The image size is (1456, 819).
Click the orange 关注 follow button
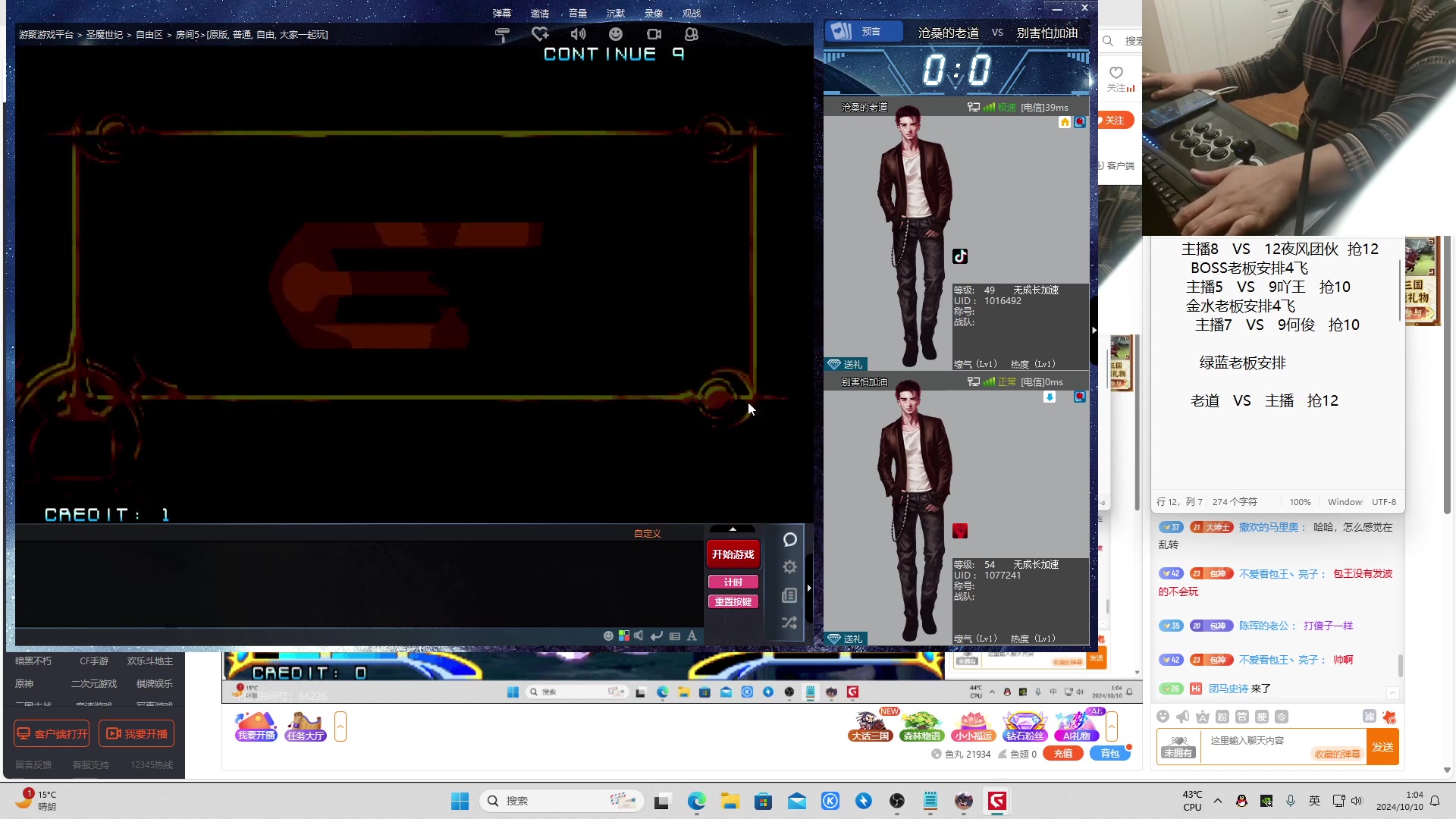click(1114, 121)
